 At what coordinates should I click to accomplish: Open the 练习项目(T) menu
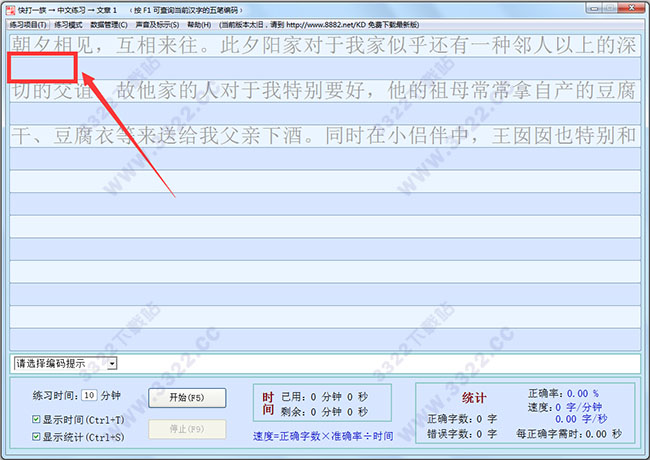(x=28, y=25)
